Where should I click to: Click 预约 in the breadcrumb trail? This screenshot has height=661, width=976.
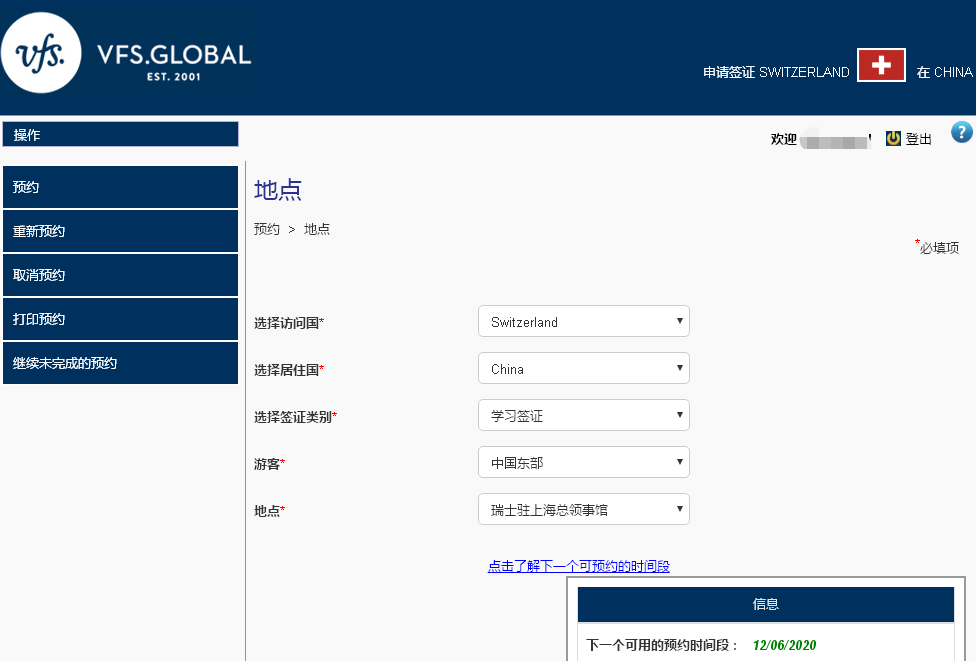267,229
